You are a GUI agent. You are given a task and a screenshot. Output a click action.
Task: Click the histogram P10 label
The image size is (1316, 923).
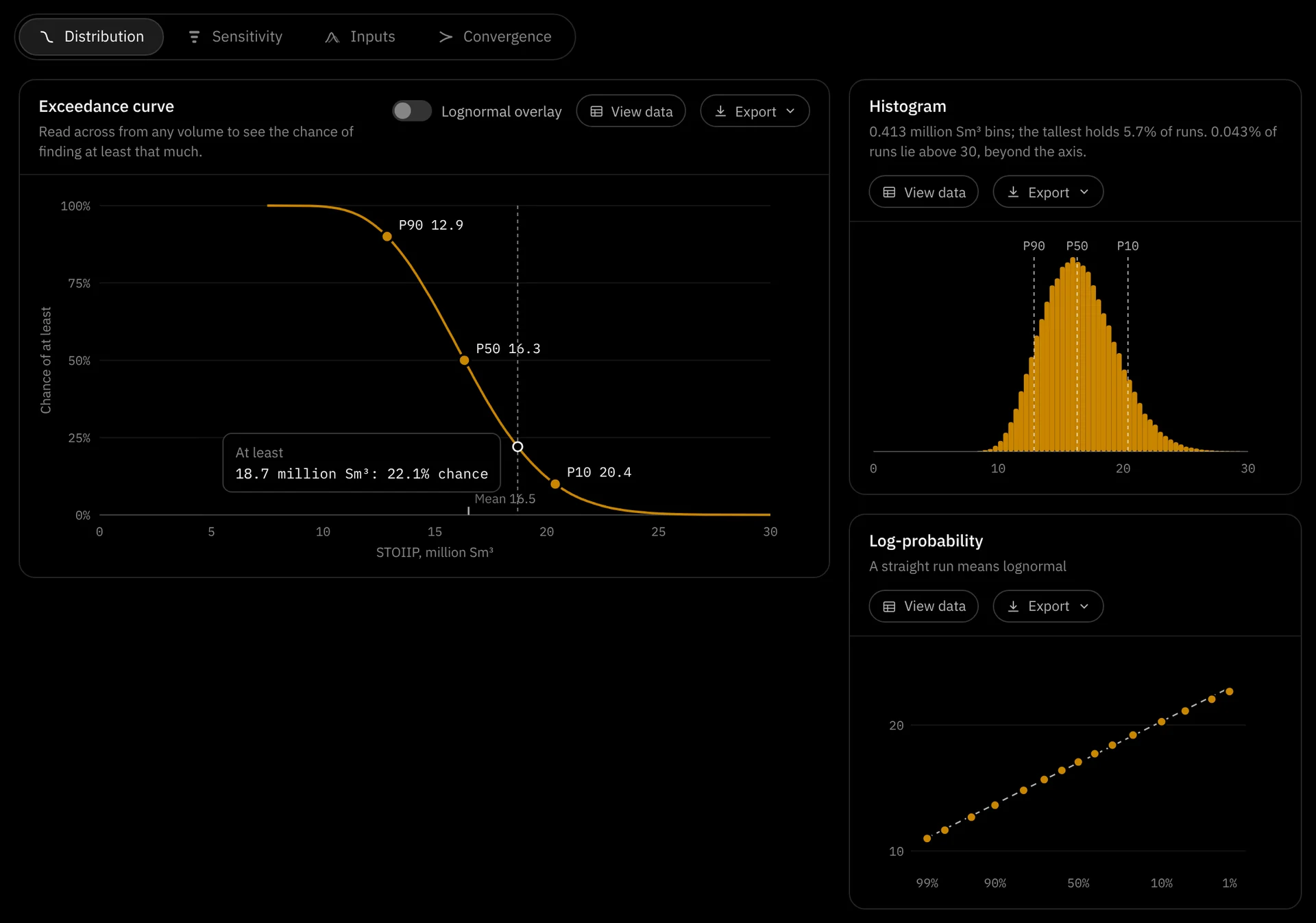click(x=1128, y=246)
